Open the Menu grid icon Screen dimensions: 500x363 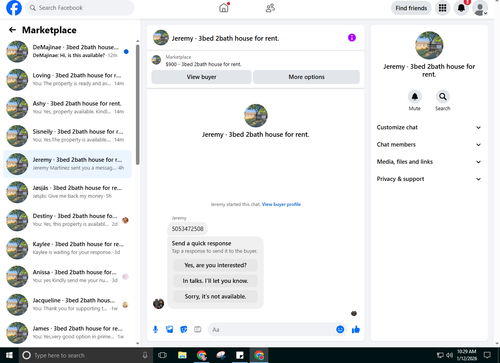pyautogui.click(x=442, y=8)
